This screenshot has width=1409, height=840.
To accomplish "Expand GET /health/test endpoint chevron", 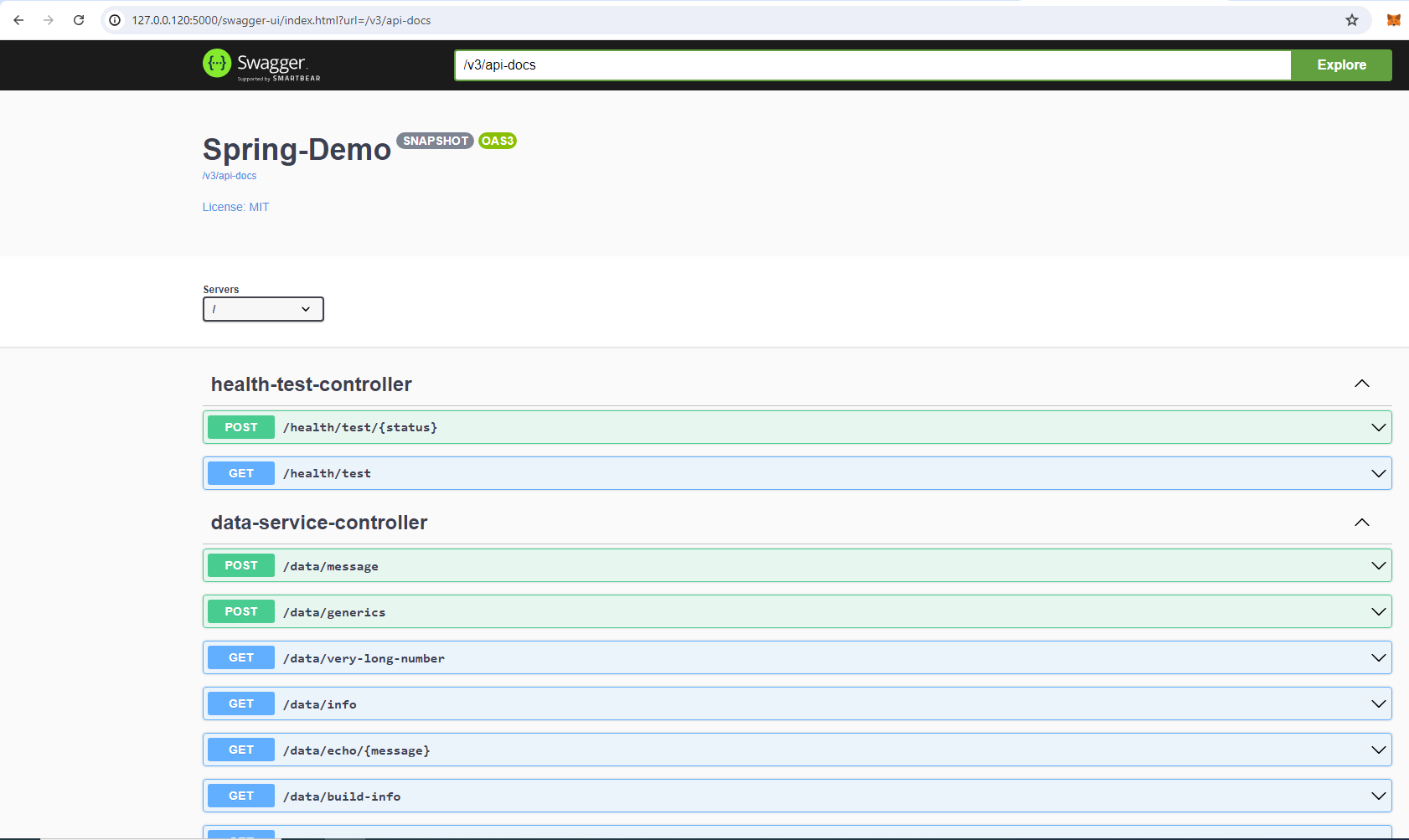I will tap(1378, 473).
